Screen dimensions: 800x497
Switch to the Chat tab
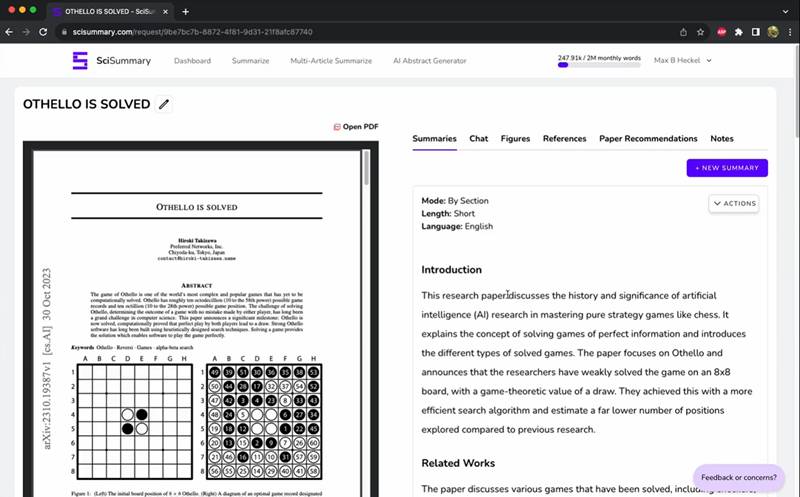point(479,139)
